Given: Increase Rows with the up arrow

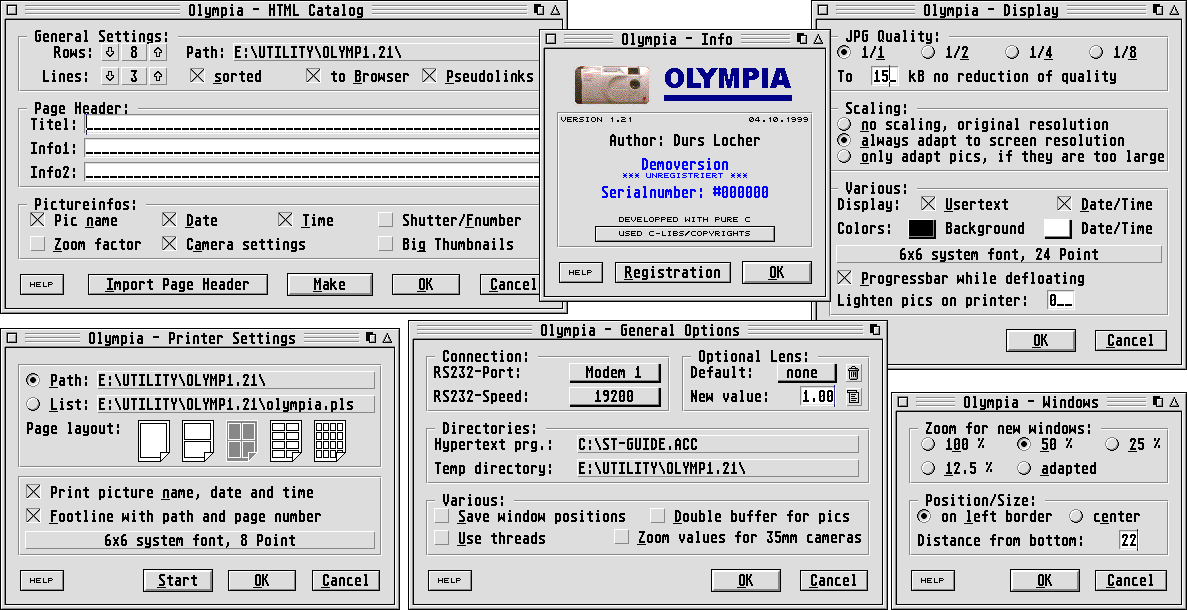Looking at the screenshot, I should 157,52.
